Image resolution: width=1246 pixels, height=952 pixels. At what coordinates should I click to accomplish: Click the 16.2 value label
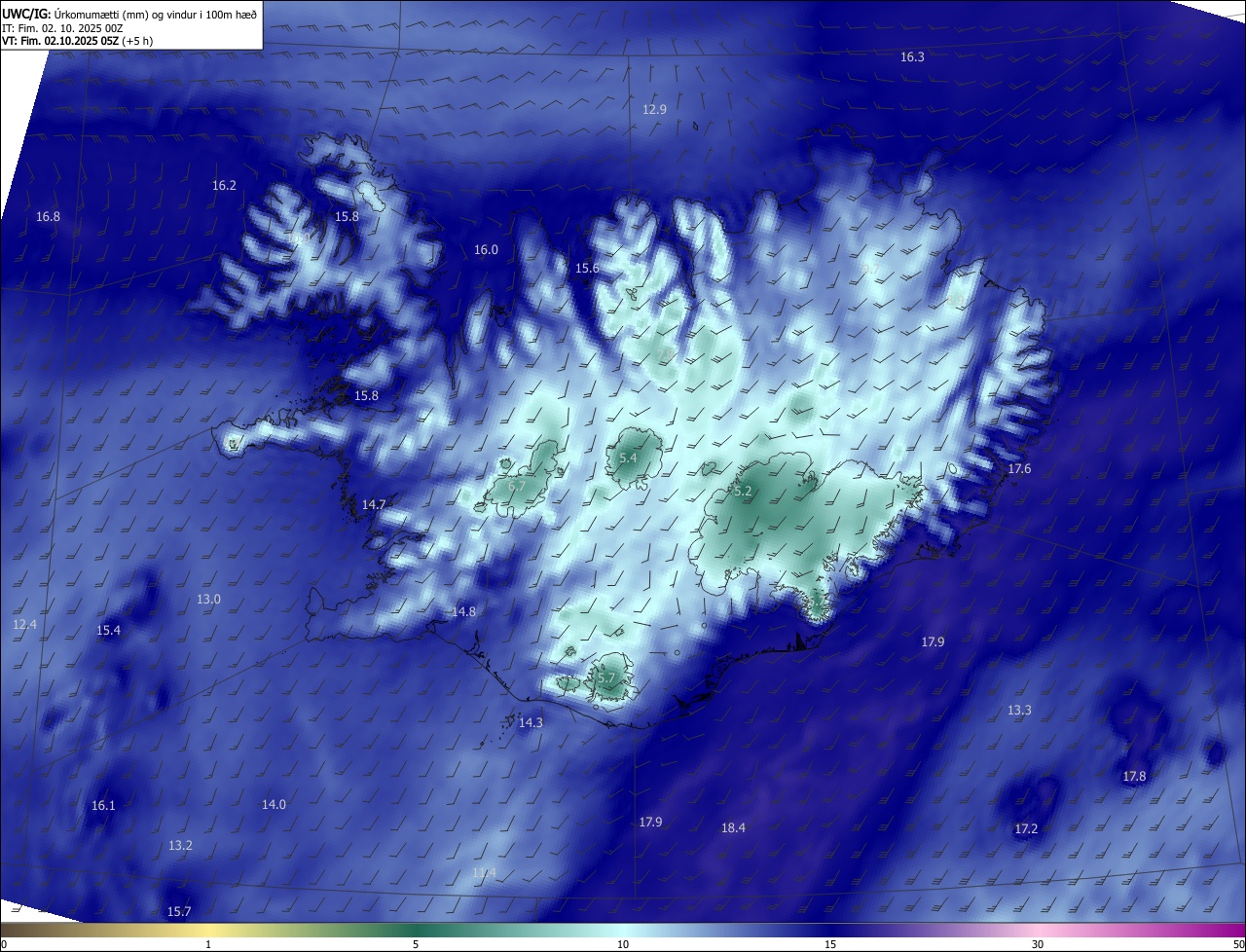224,185
